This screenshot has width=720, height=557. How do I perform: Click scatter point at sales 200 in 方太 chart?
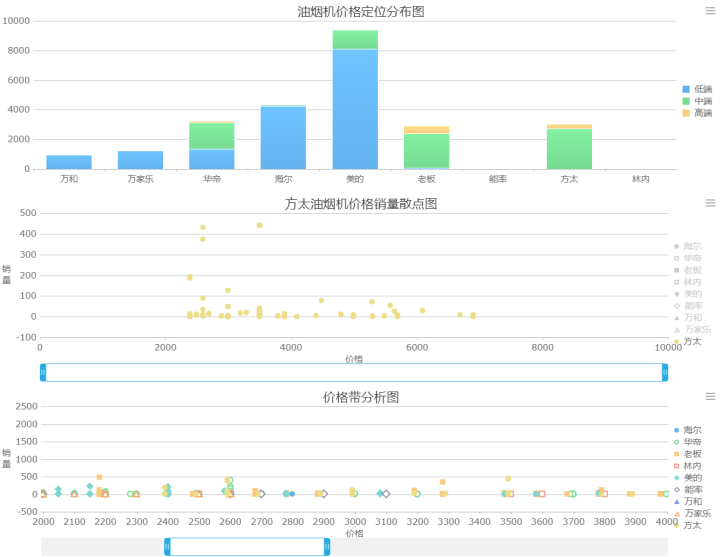(190, 277)
